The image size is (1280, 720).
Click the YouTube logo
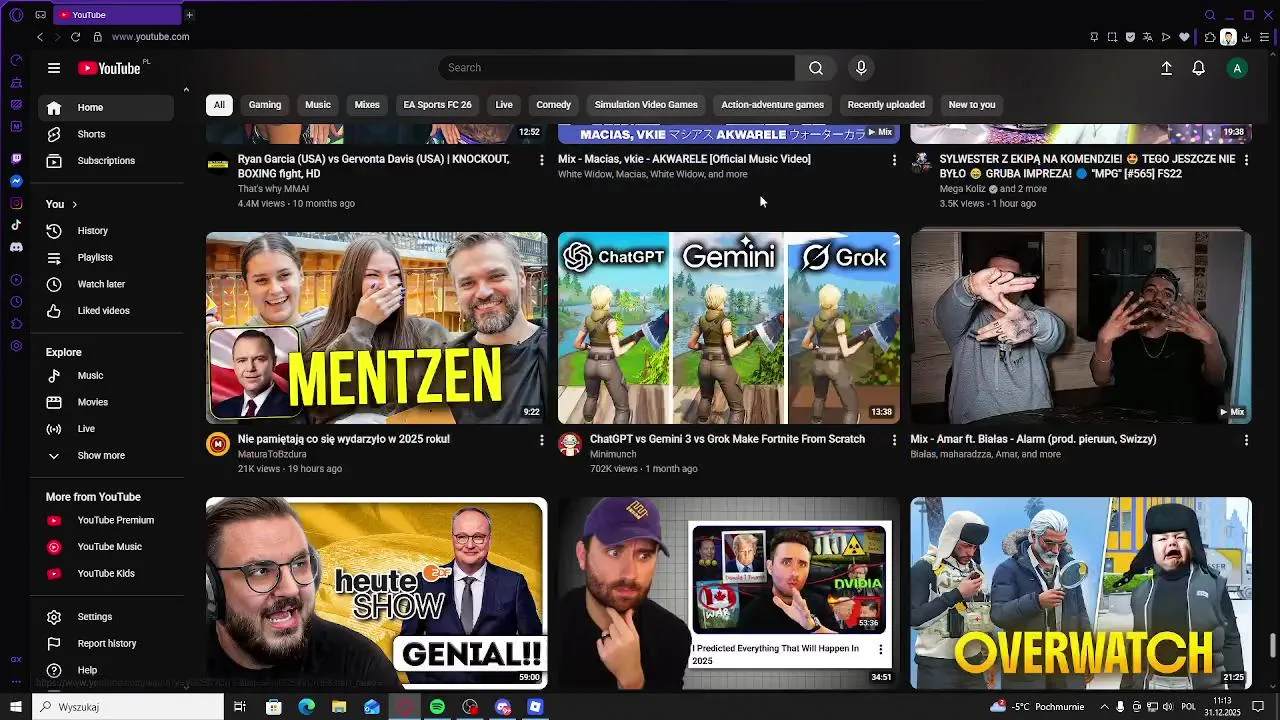[x=110, y=68]
